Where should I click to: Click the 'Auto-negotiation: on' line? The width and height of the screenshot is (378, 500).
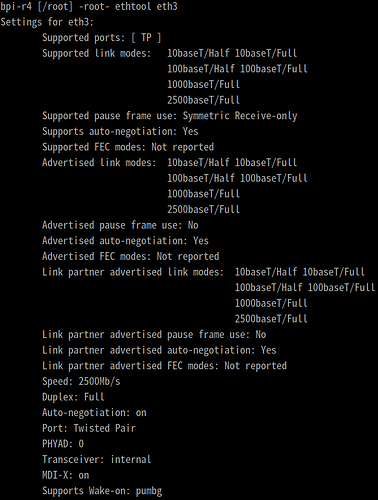point(94,413)
